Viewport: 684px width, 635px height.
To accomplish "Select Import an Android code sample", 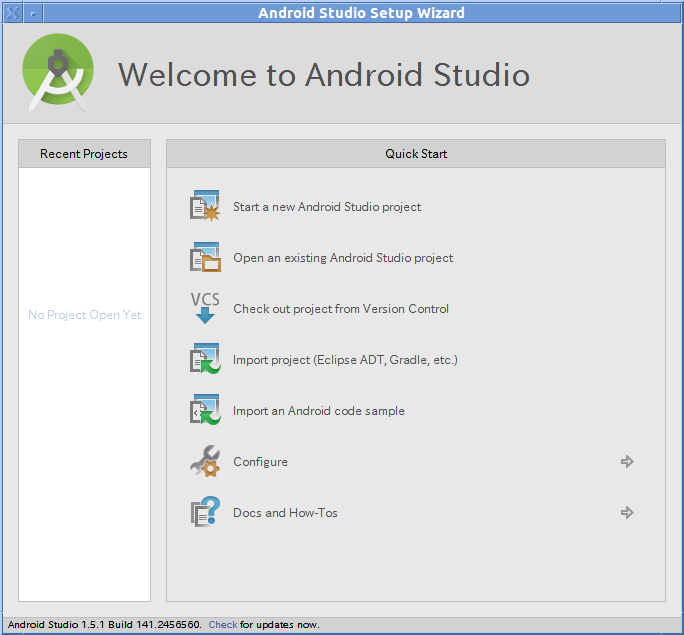I will tap(318, 411).
